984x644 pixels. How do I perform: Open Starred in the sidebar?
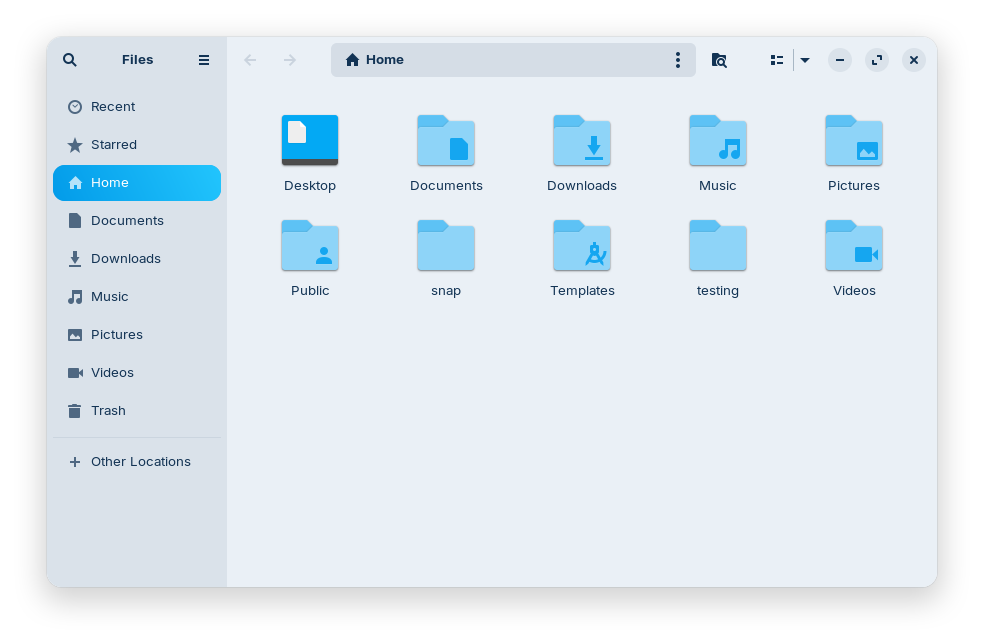click(137, 144)
